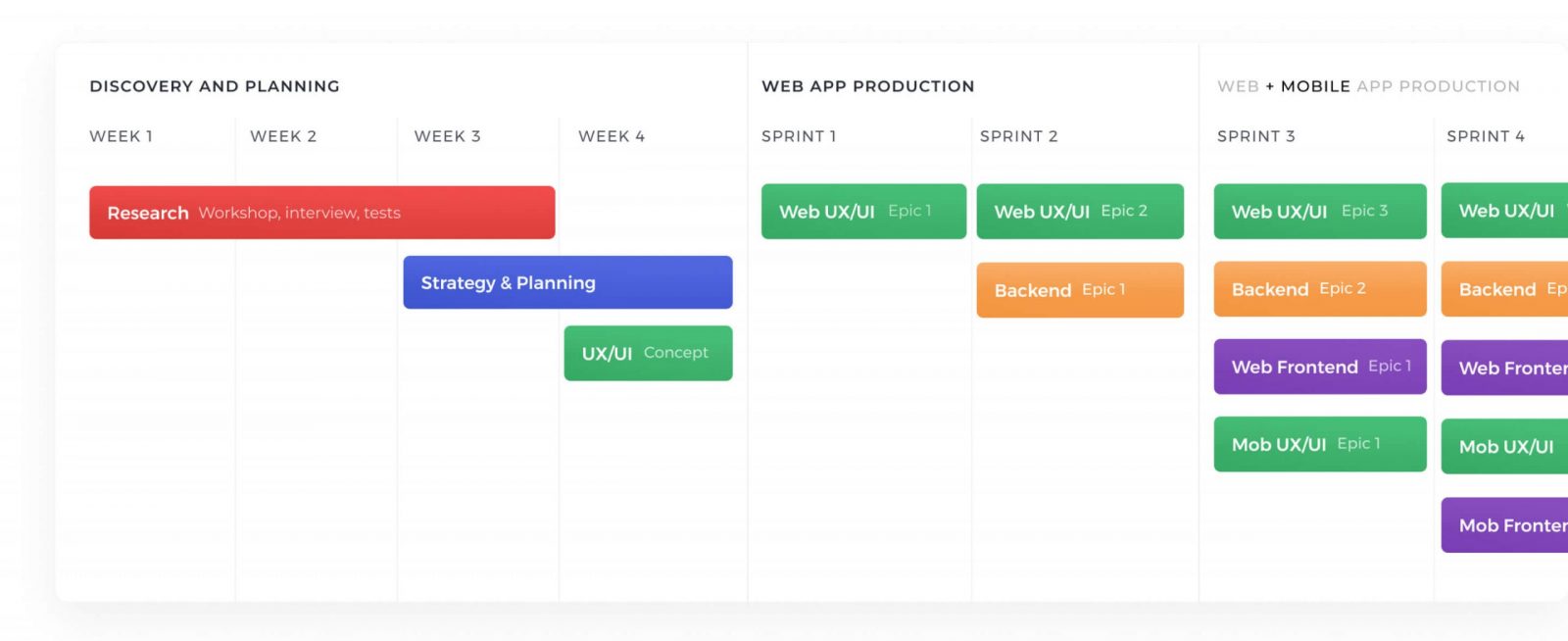Open Backend Epic 1 card
The width and height of the screenshot is (1568, 641).
1079,290
